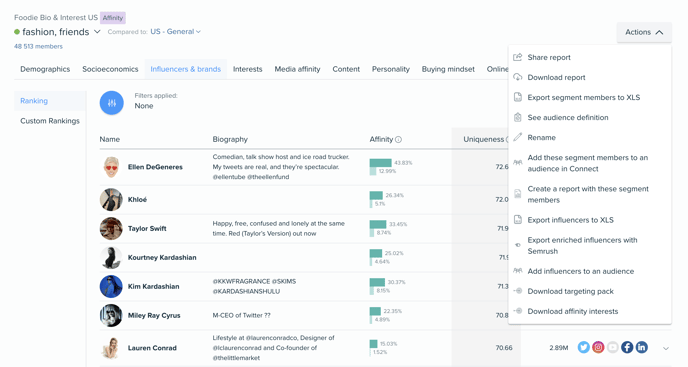The height and width of the screenshot is (367, 688).
Task: Select Ranking in the left sidebar
Action: pos(50,101)
